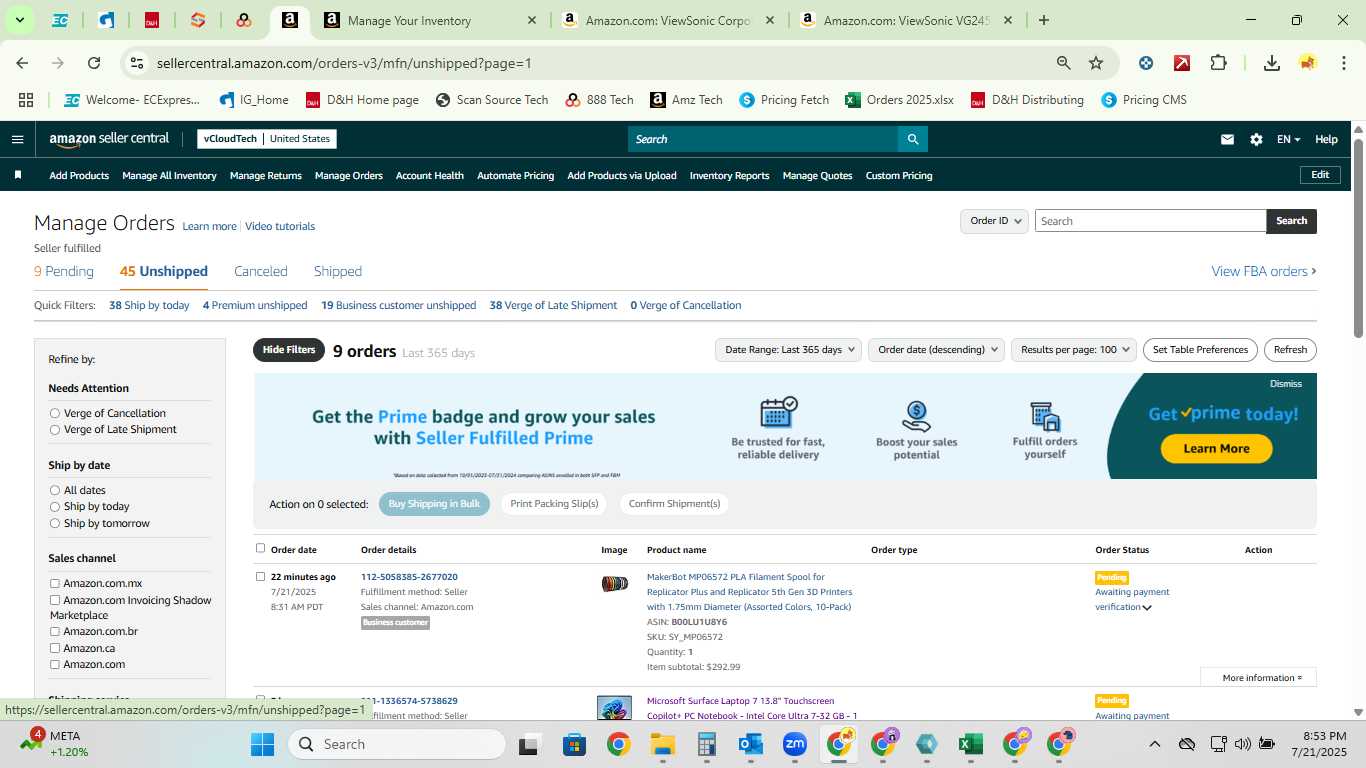1366x768 pixels.
Task: Check the Amazon.ca sales channel
Action: point(55,648)
